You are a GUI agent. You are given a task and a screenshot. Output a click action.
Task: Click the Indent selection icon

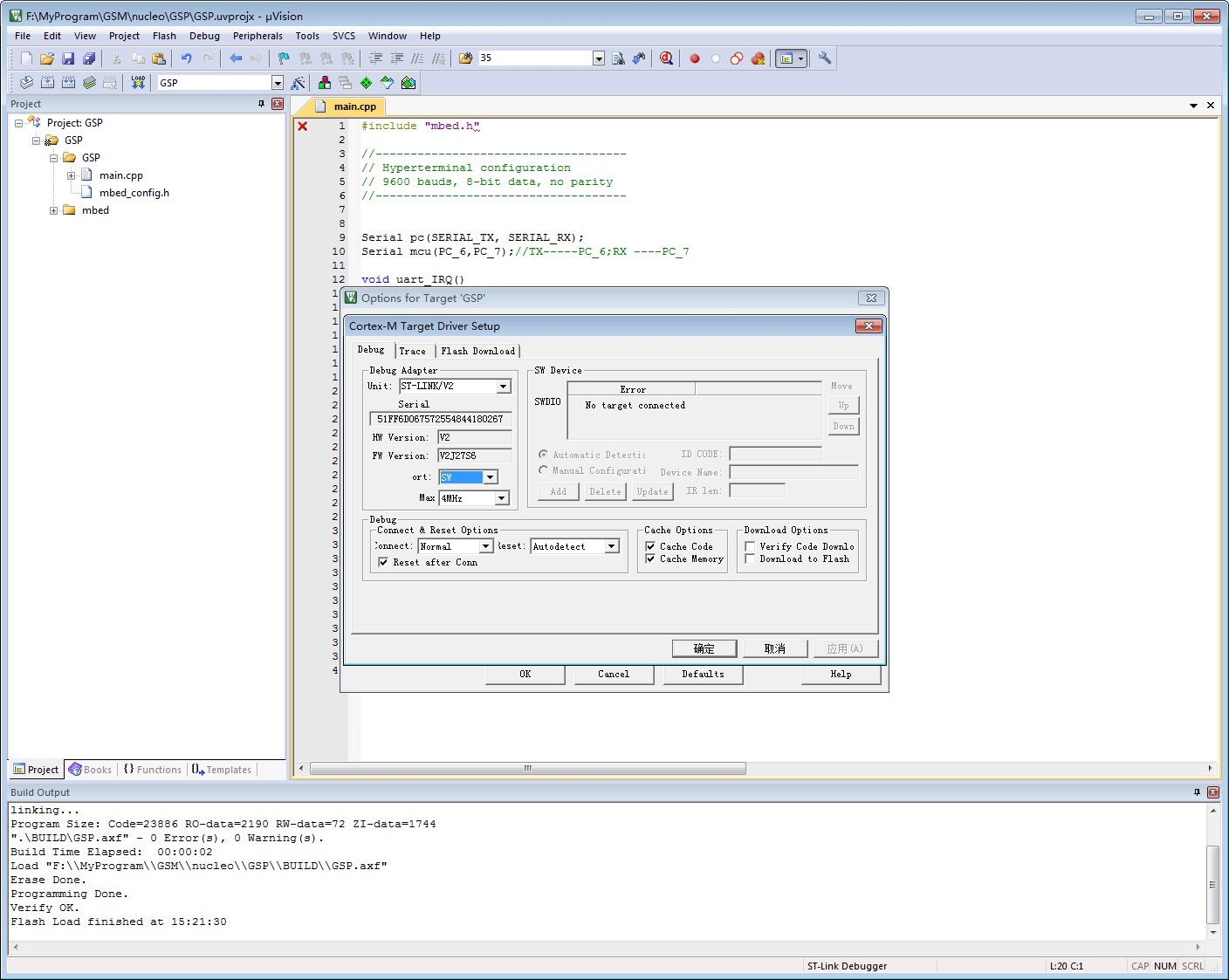tap(375, 58)
